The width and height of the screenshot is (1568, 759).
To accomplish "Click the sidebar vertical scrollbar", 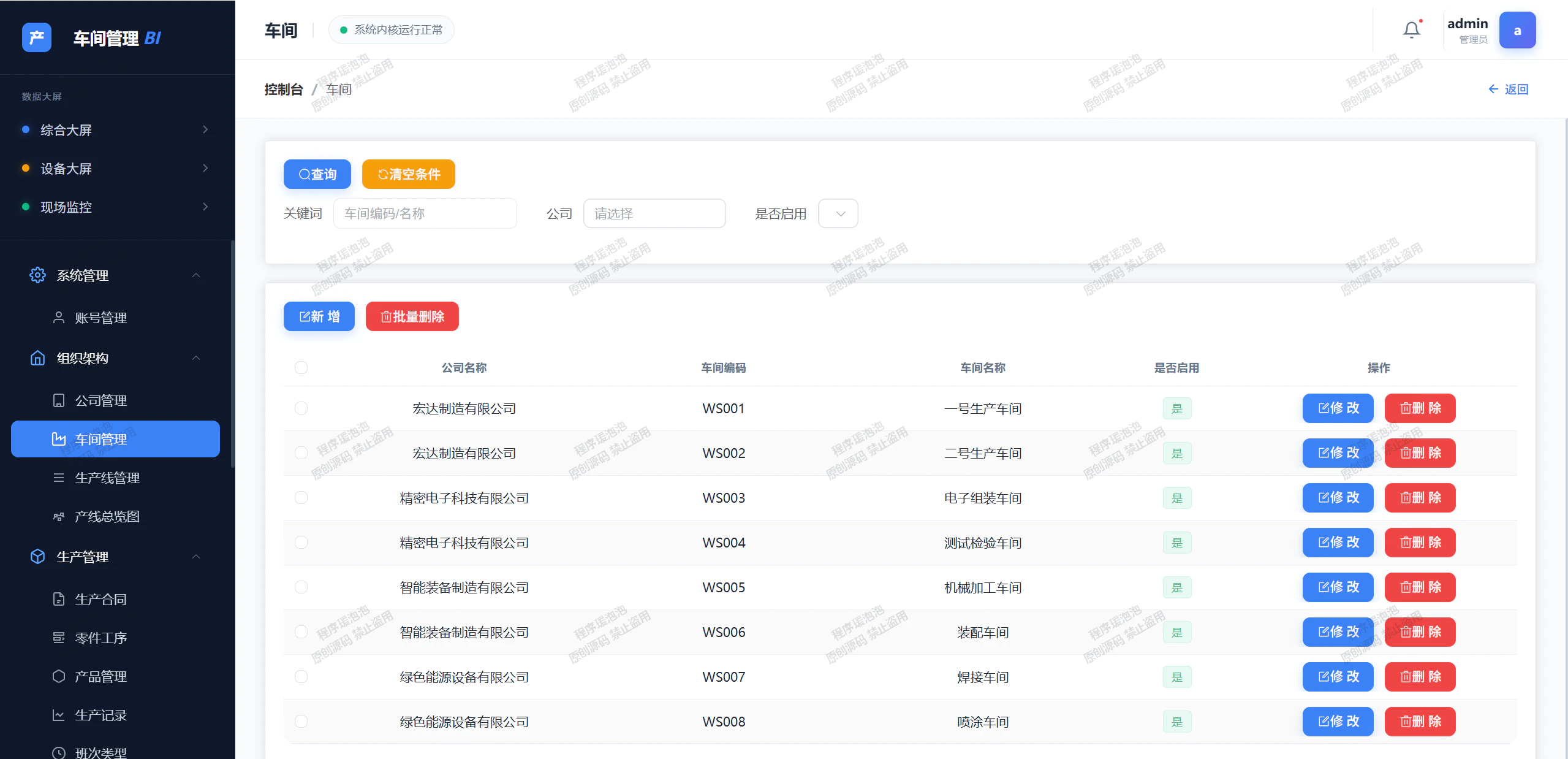I will coord(232,354).
